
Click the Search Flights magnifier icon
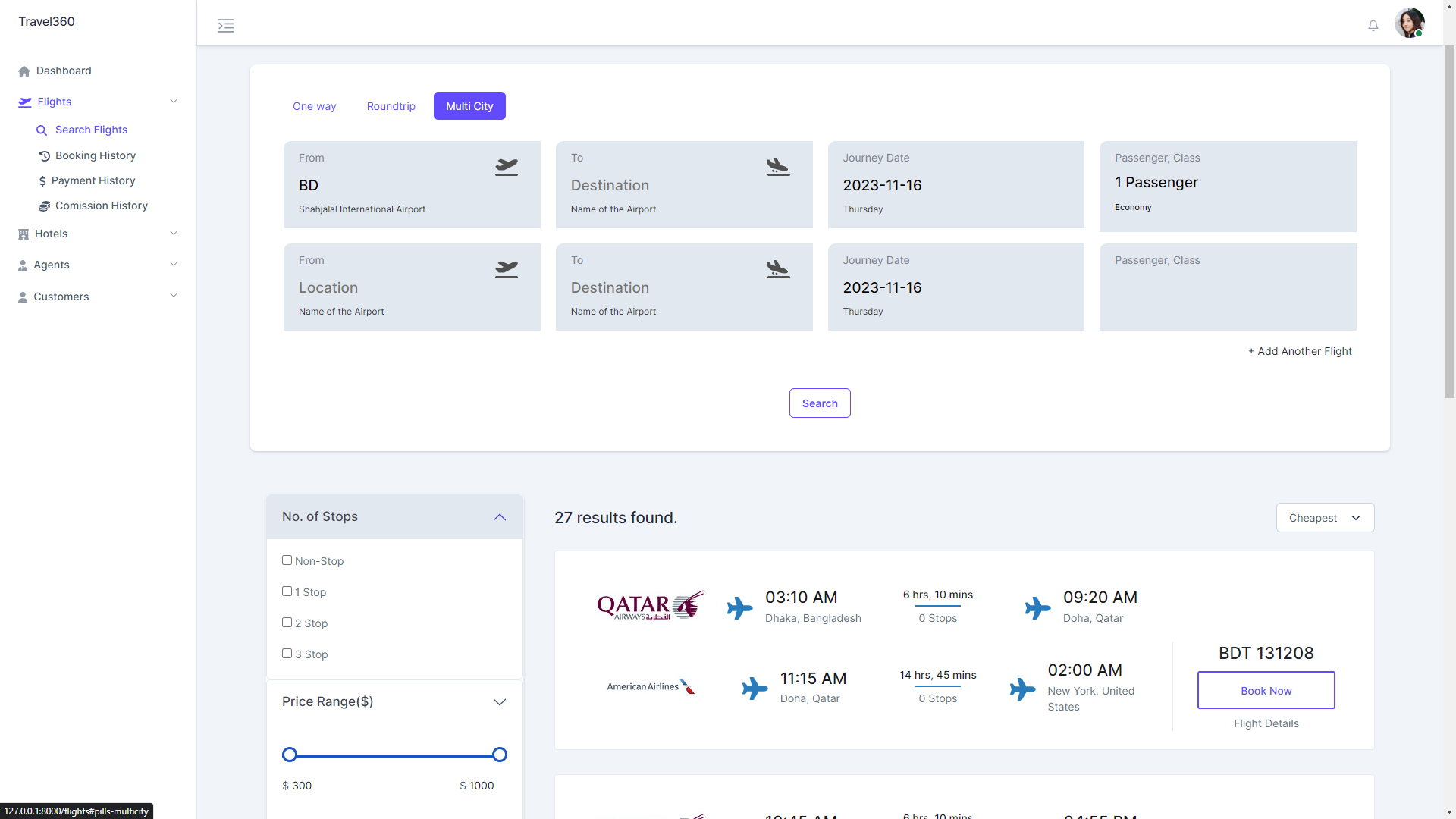point(42,130)
